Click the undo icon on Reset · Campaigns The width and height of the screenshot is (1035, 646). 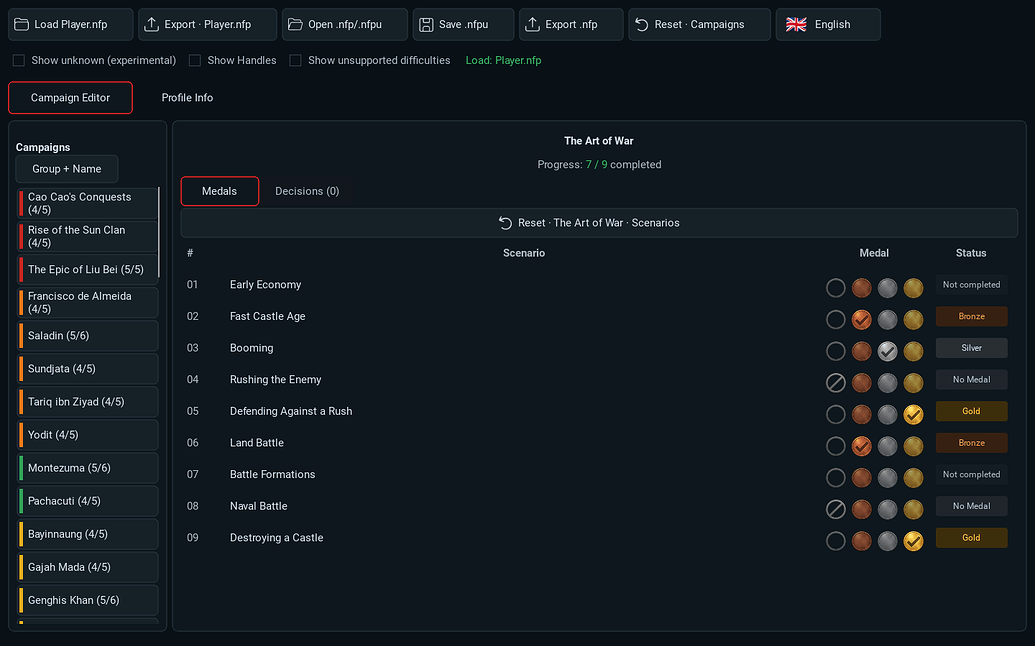coord(642,24)
